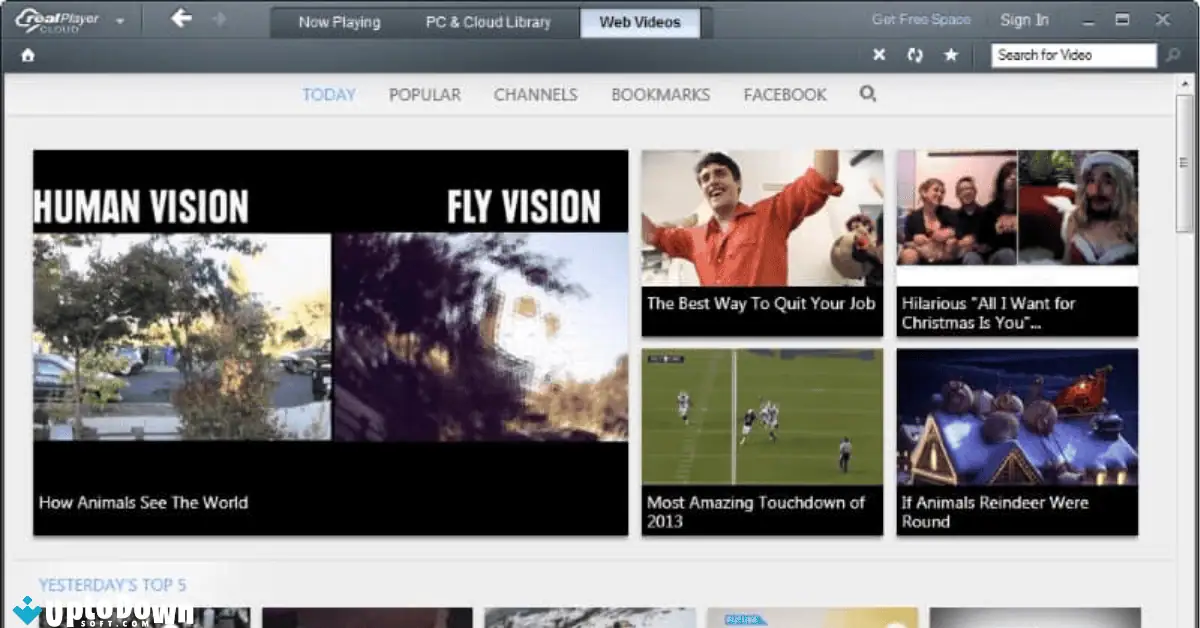
Task: Switch to the Now Playing tab
Action: [339, 22]
